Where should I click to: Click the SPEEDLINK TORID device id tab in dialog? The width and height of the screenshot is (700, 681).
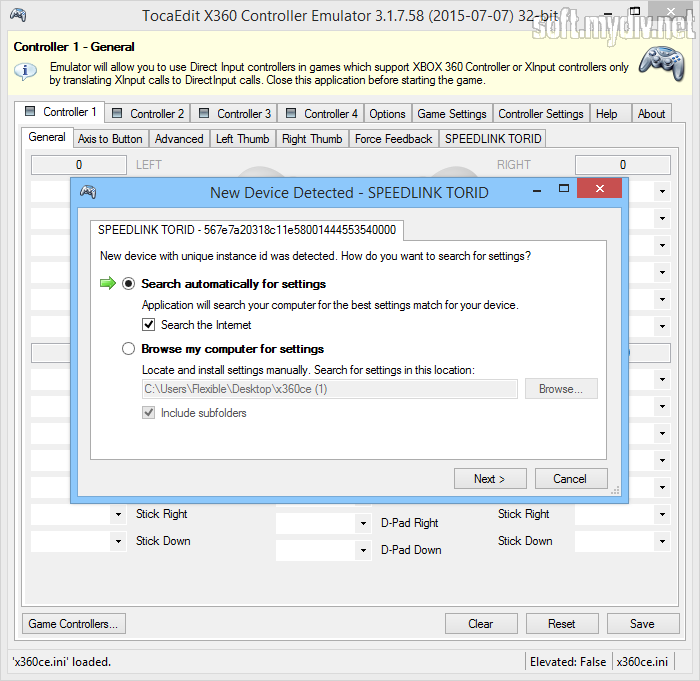pos(247,230)
